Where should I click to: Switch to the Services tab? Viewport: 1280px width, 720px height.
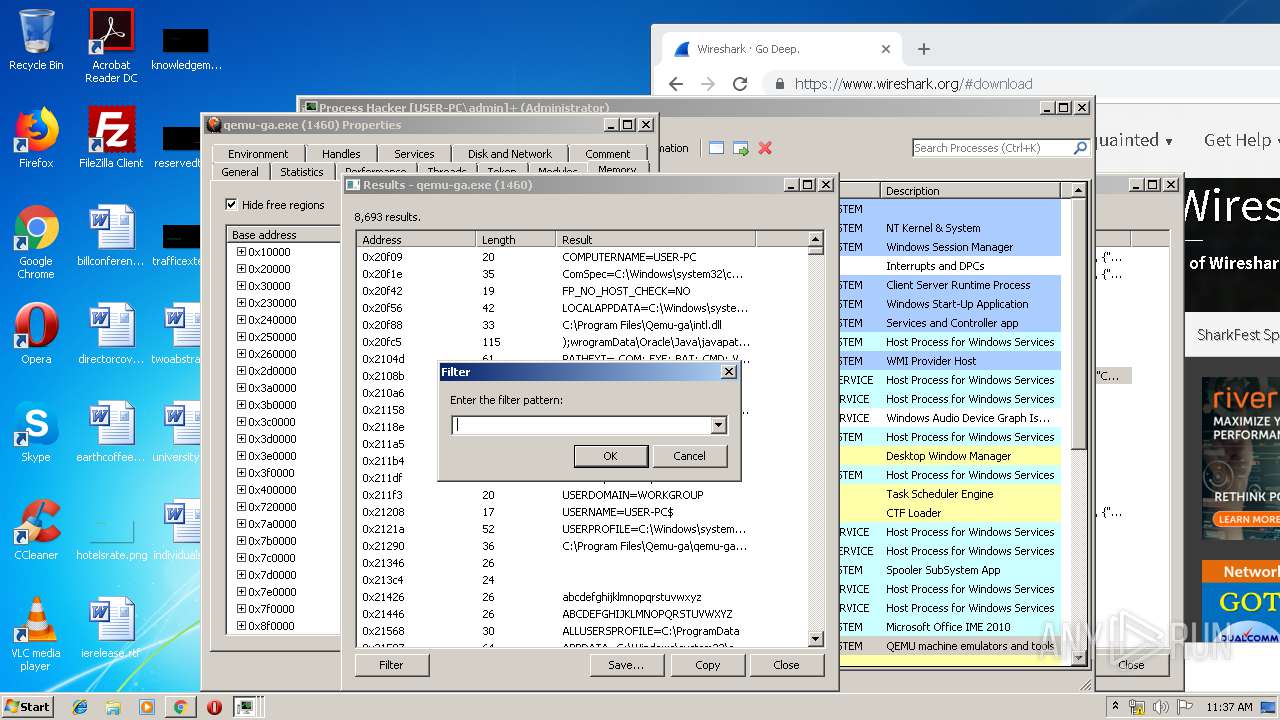tap(414, 154)
